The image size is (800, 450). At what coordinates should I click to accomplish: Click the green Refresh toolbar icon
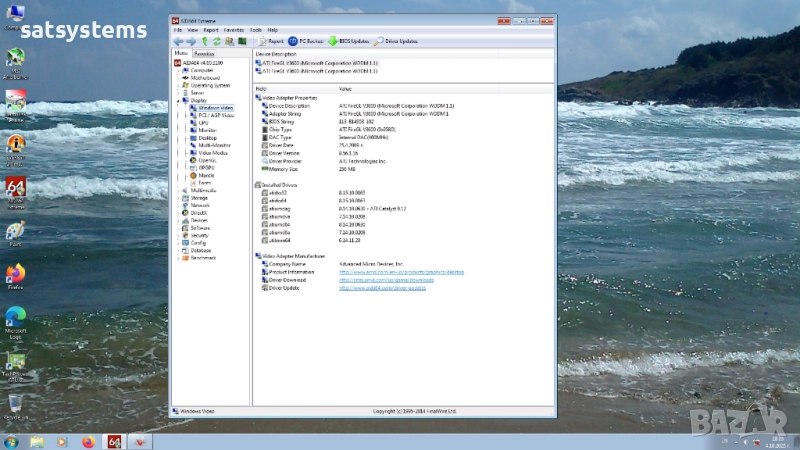[217, 41]
